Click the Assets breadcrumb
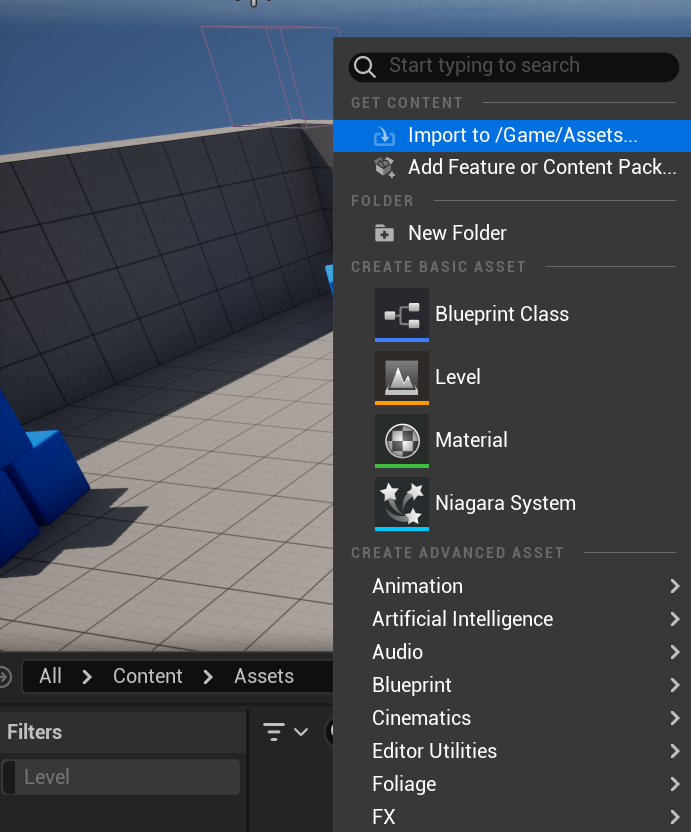 (x=264, y=677)
